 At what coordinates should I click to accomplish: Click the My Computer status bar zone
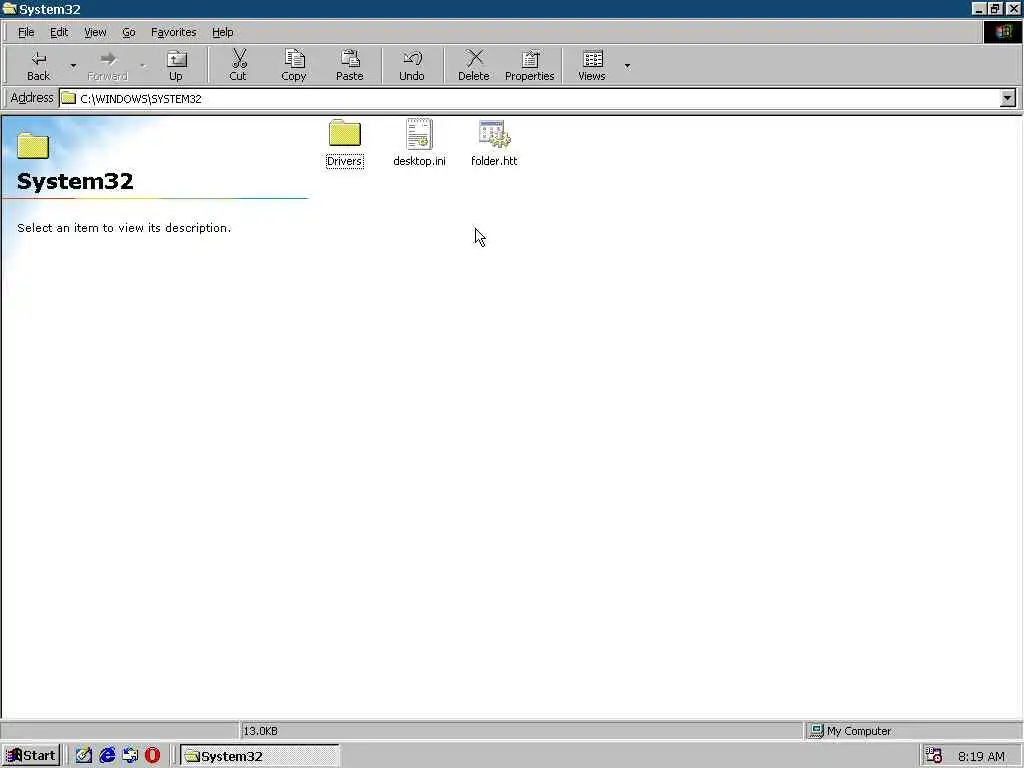(913, 731)
